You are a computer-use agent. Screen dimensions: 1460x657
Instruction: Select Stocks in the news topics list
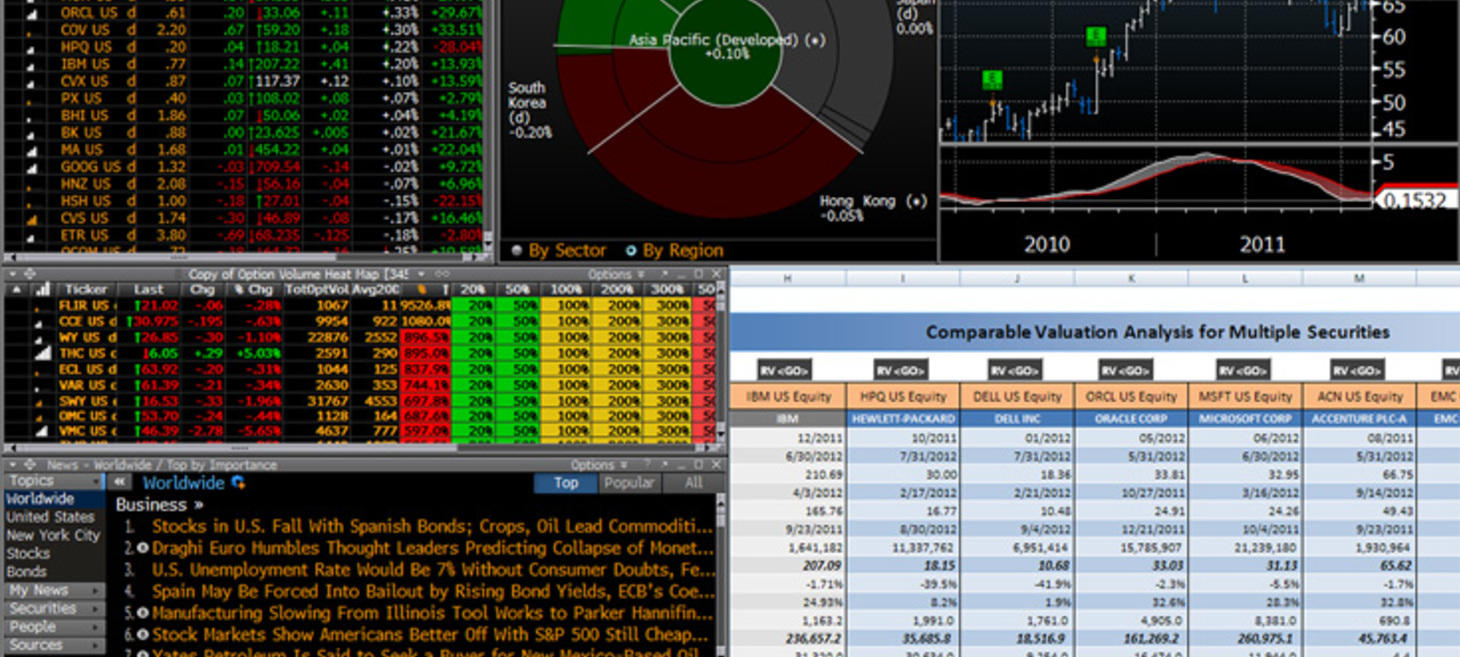coord(53,553)
